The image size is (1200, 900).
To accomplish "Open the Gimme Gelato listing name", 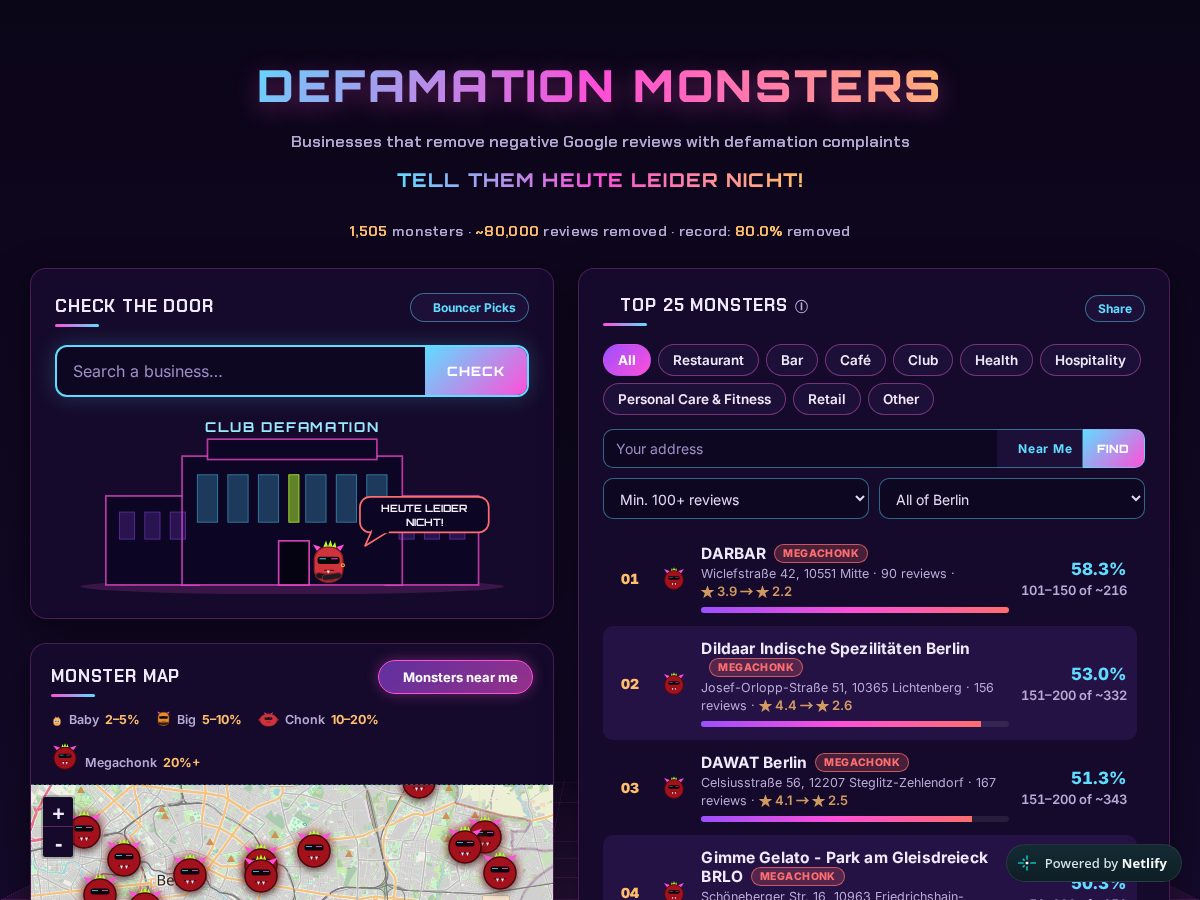I will pos(844,866).
